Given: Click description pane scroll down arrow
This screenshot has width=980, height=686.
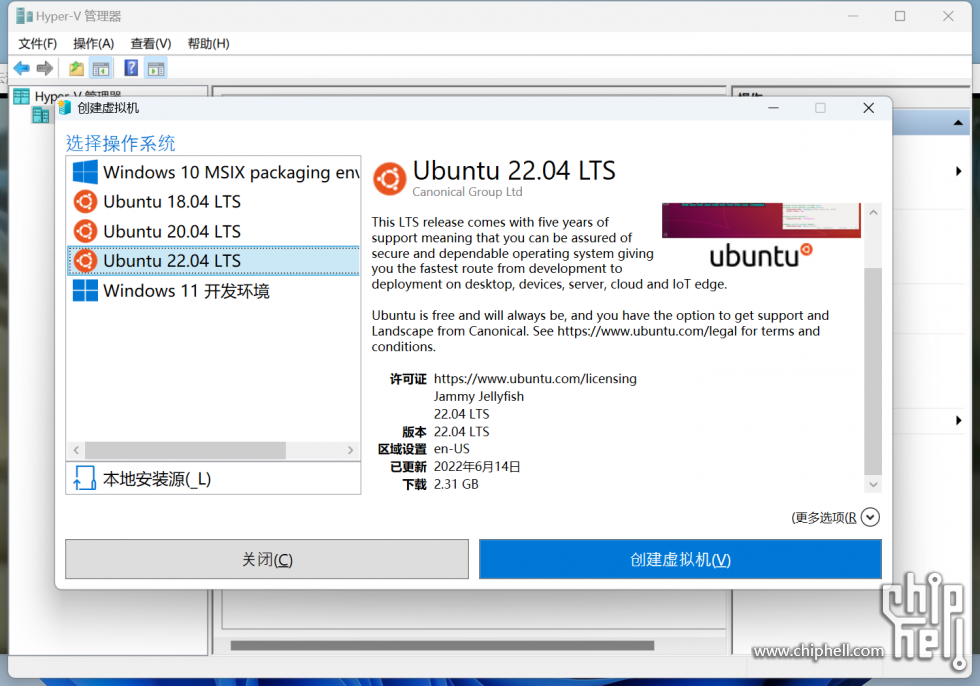Looking at the screenshot, I should click(873, 484).
